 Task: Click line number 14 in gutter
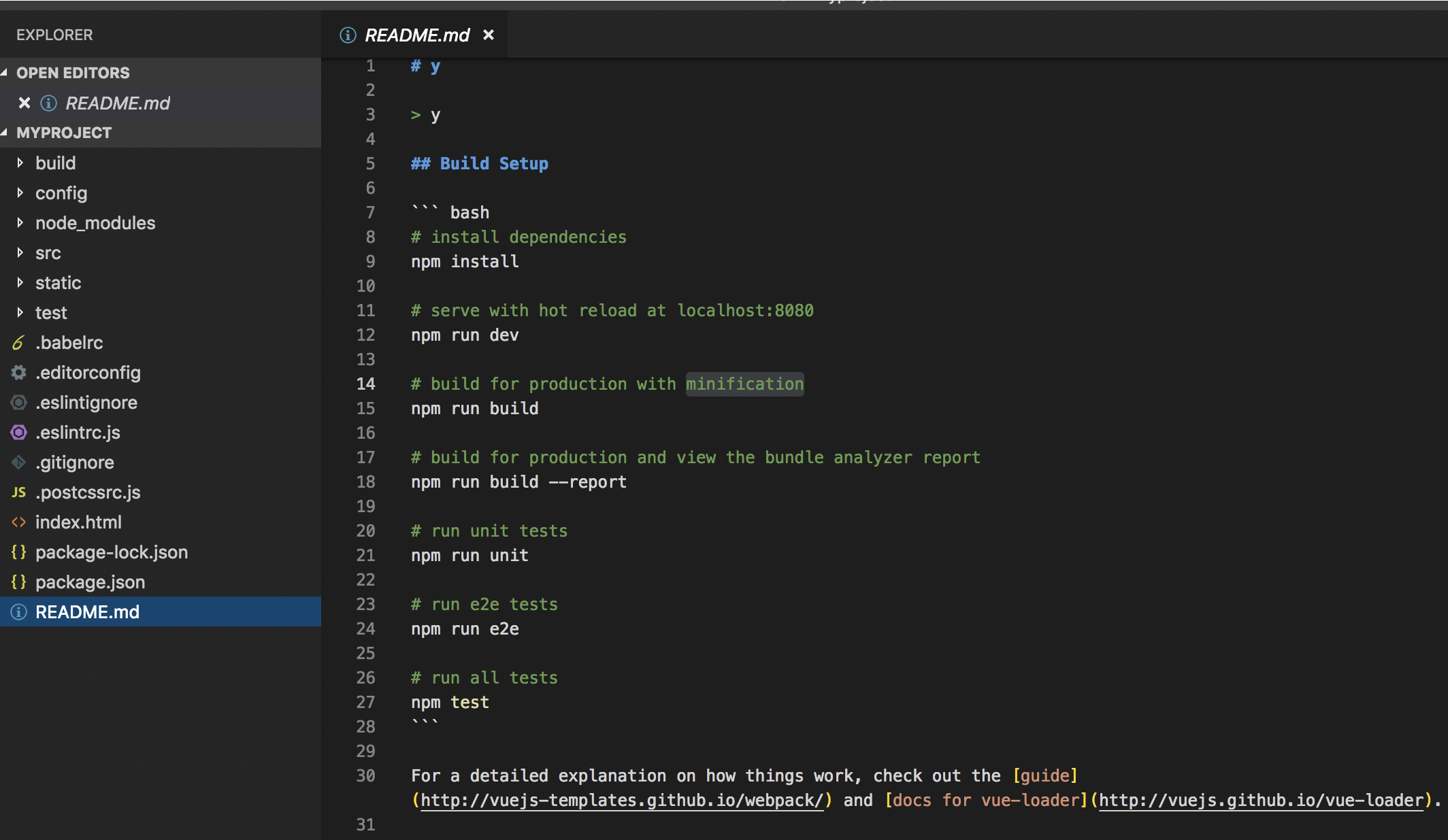[x=366, y=384]
